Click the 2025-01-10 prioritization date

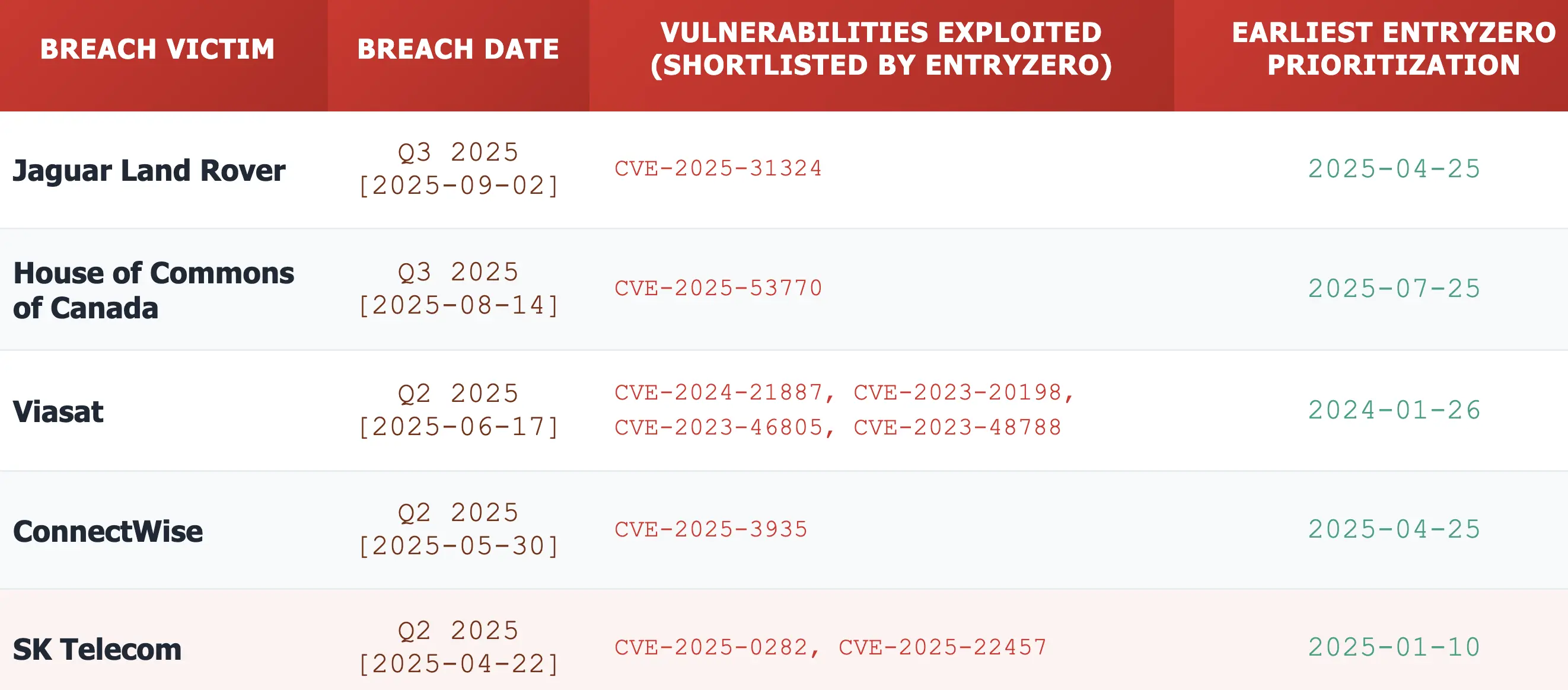[1394, 648]
